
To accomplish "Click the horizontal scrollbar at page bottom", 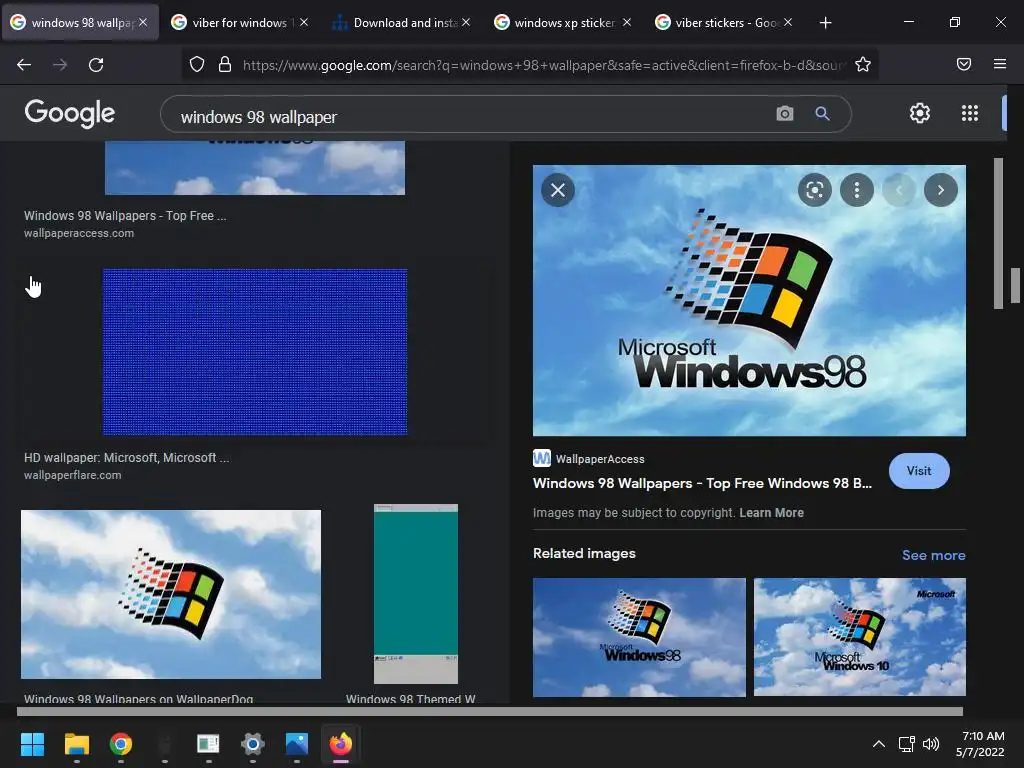I will [490, 711].
